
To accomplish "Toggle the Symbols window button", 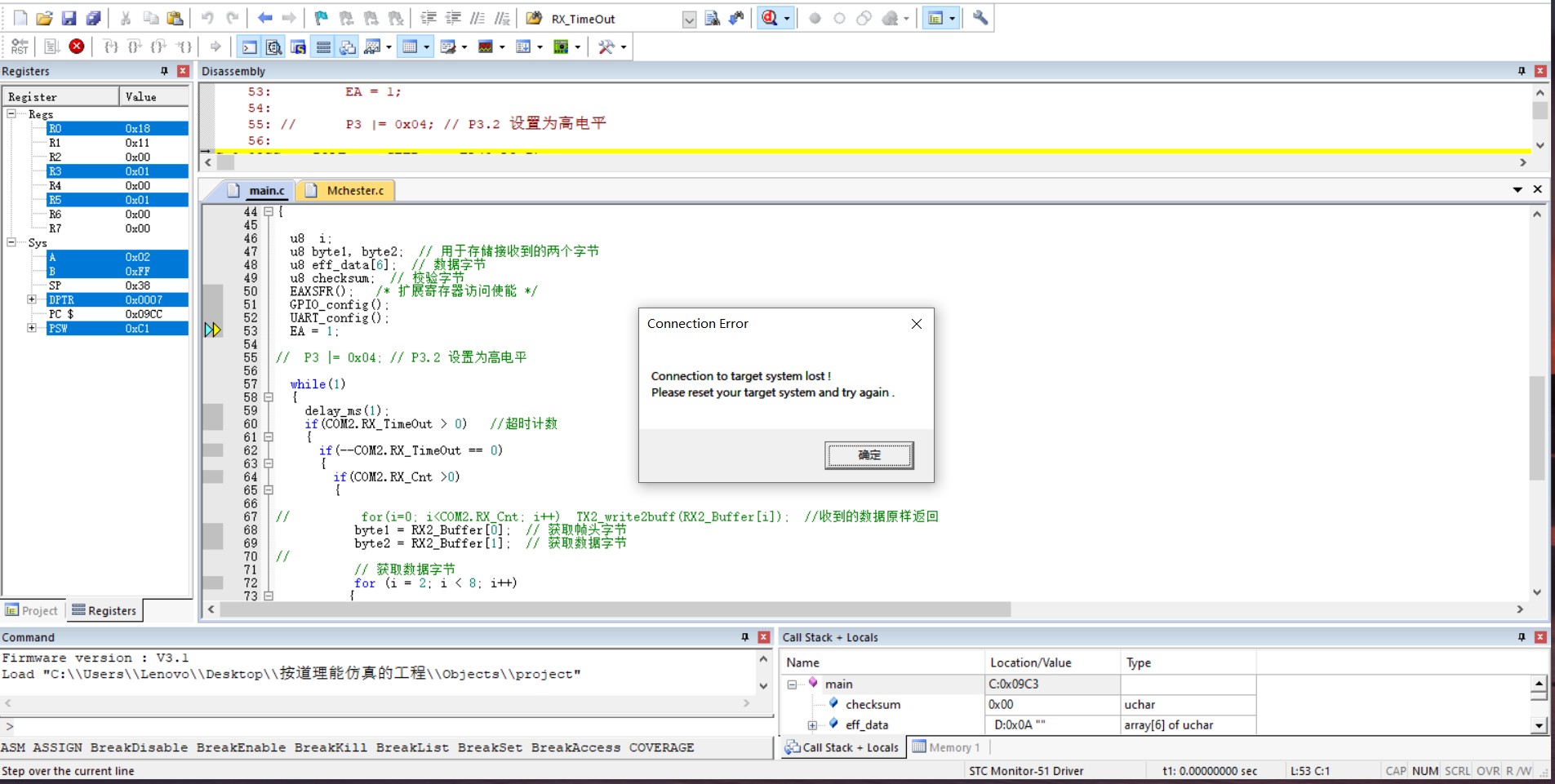I will click(x=298, y=47).
